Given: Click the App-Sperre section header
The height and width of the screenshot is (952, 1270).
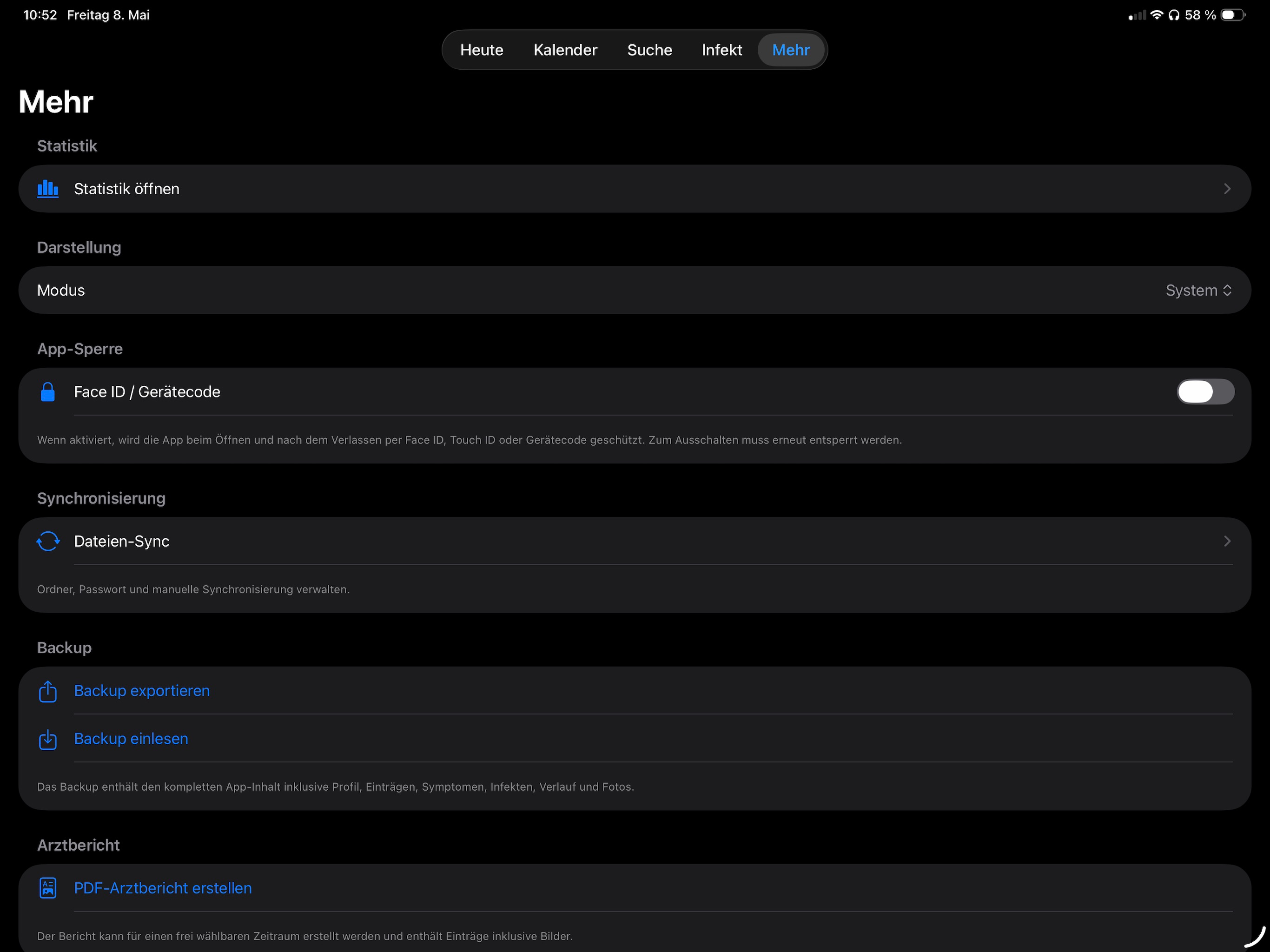Looking at the screenshot, I should coord(80,349).
